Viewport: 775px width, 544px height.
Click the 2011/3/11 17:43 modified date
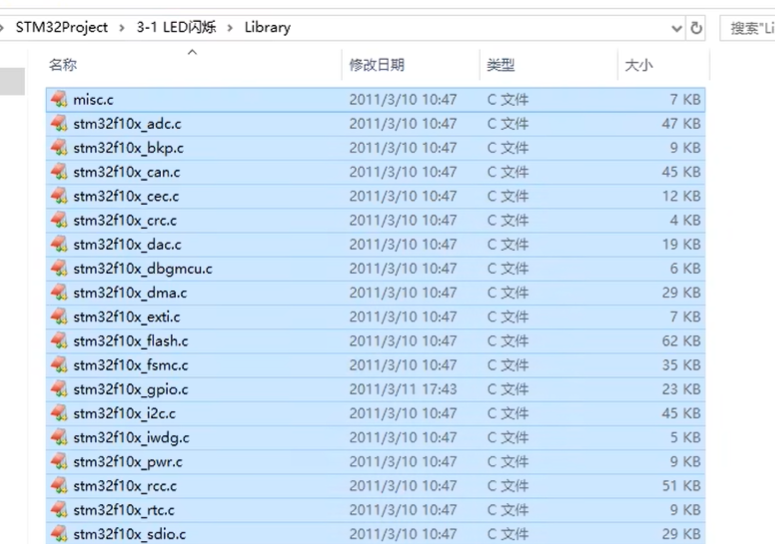click(x=403, y=389)
